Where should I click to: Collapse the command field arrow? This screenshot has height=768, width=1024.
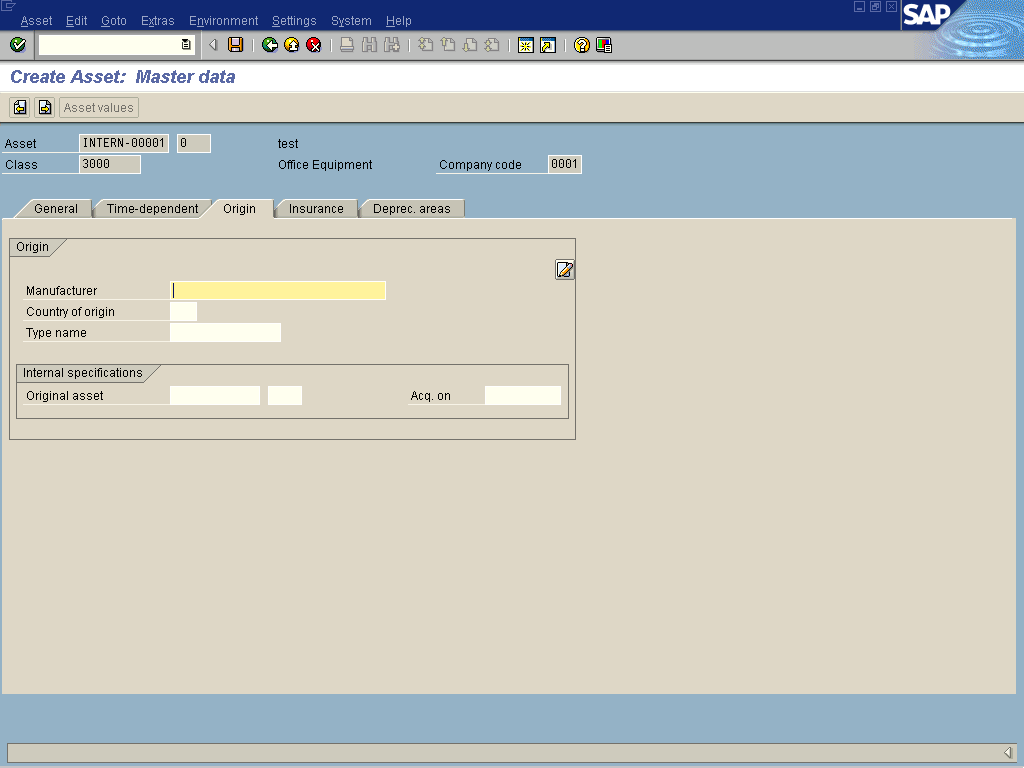[x=213, y=45]
